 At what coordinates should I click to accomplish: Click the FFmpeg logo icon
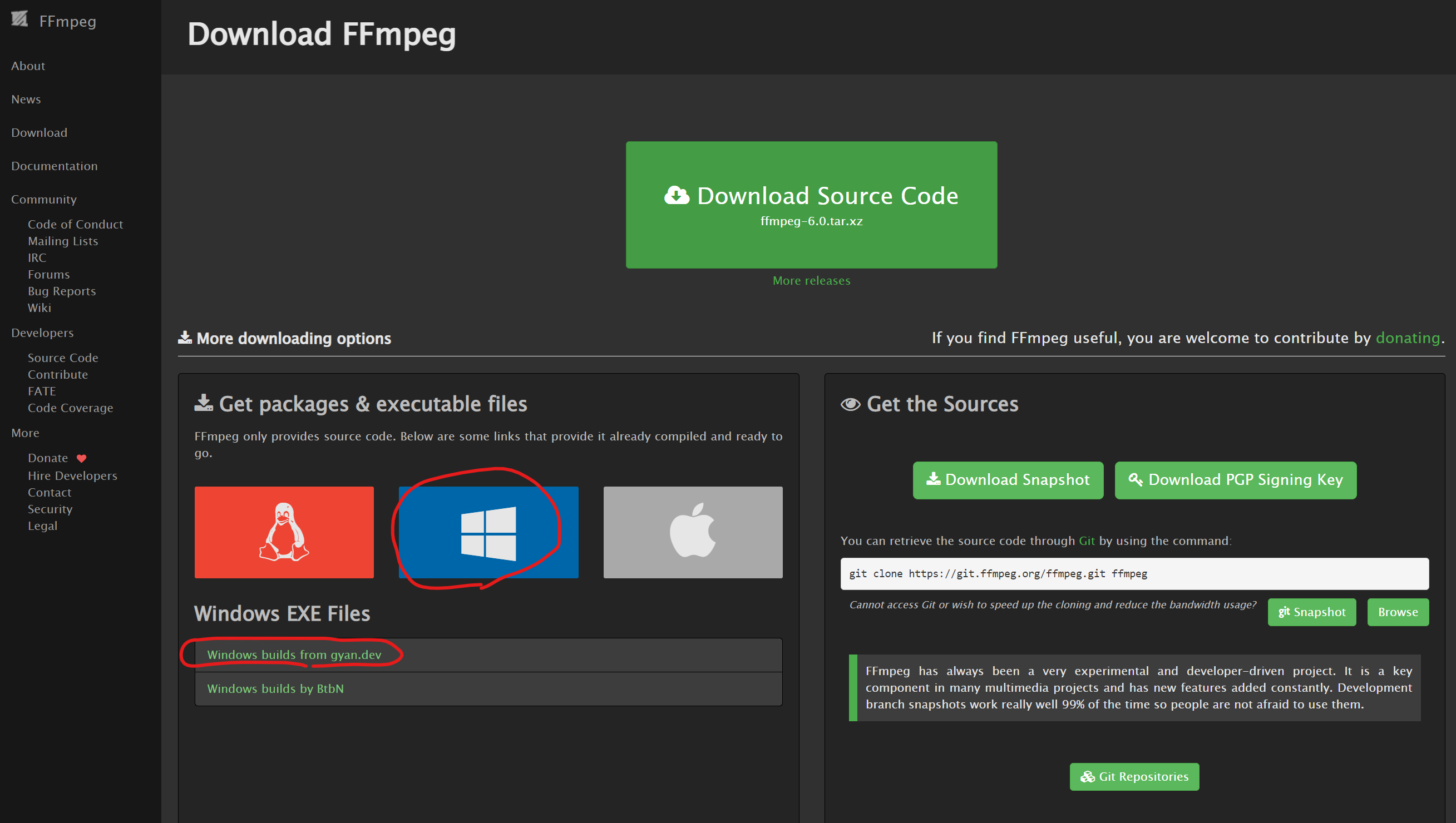19,19
